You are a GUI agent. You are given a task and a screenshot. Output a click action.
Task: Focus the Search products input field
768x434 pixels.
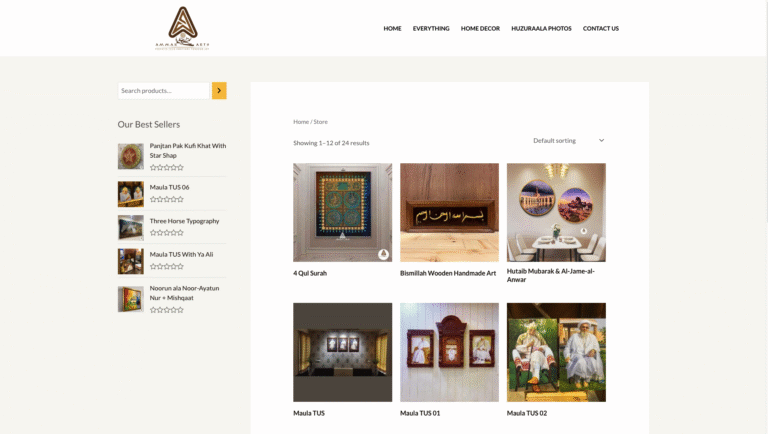[x=164, y=91]
